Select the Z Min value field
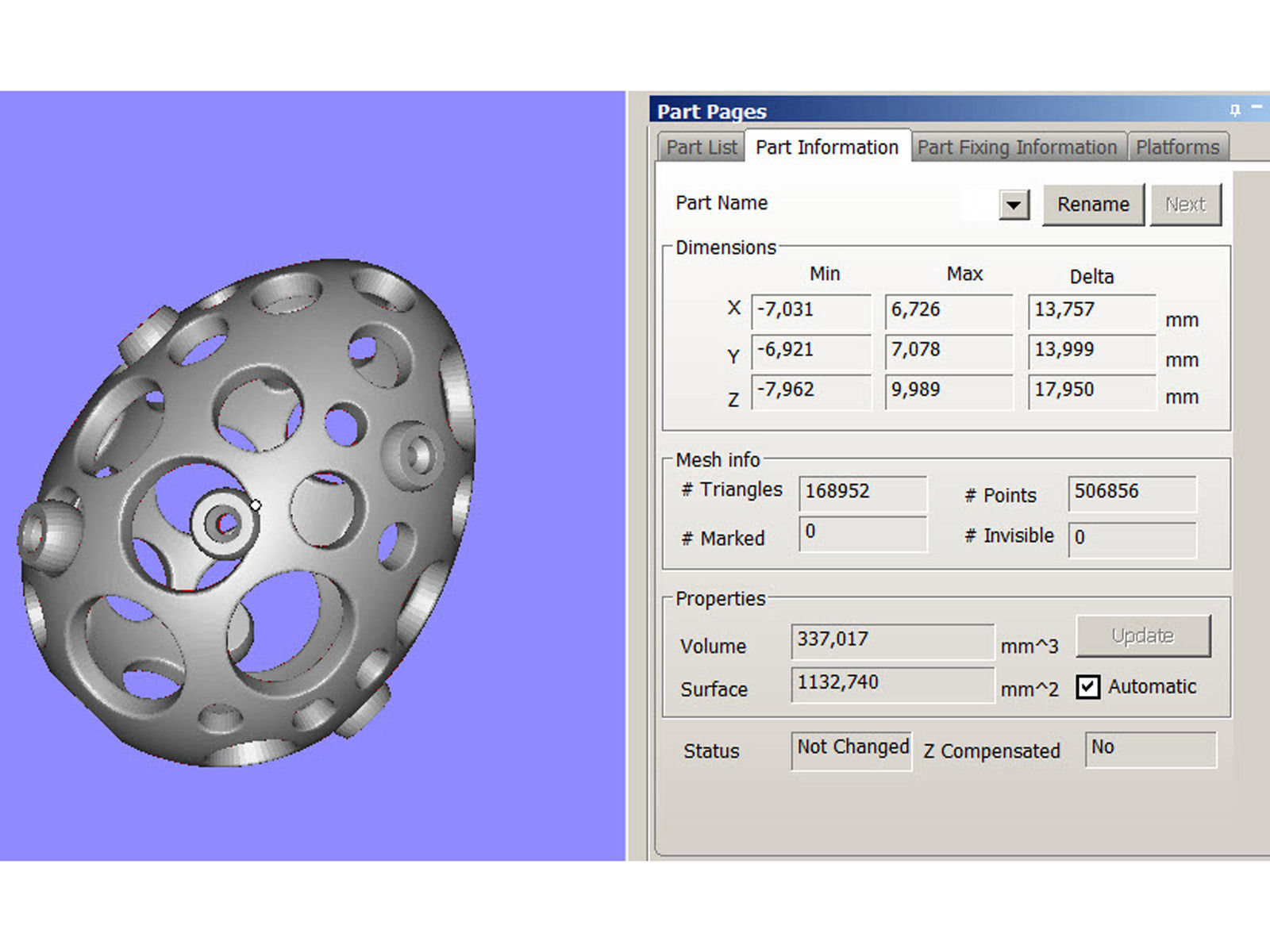The height and width of the screenshot is (952, 1270). 810,391
